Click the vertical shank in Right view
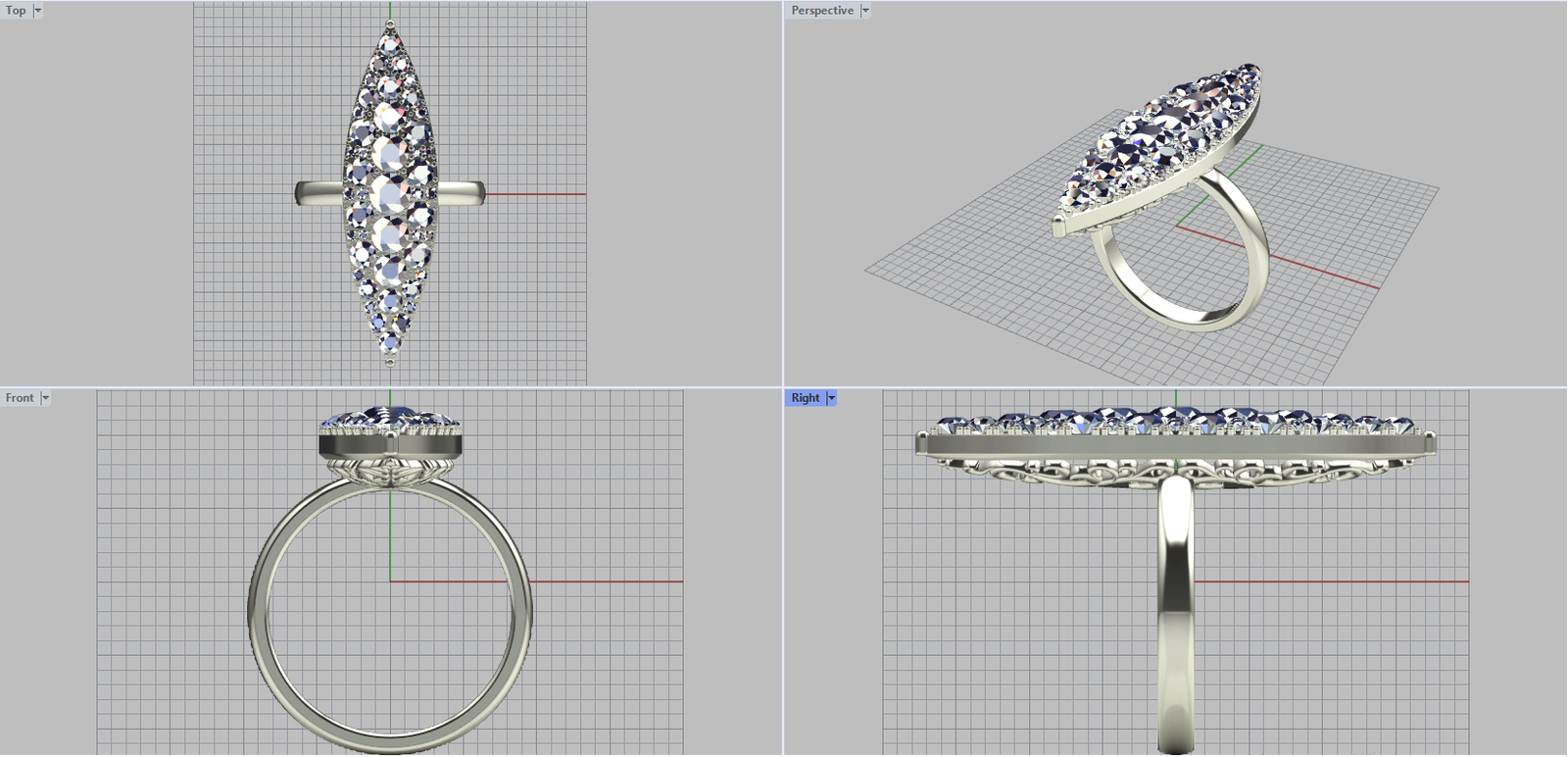Image resolution: width=1568 pixels, height=757 pixels. 1176,608
